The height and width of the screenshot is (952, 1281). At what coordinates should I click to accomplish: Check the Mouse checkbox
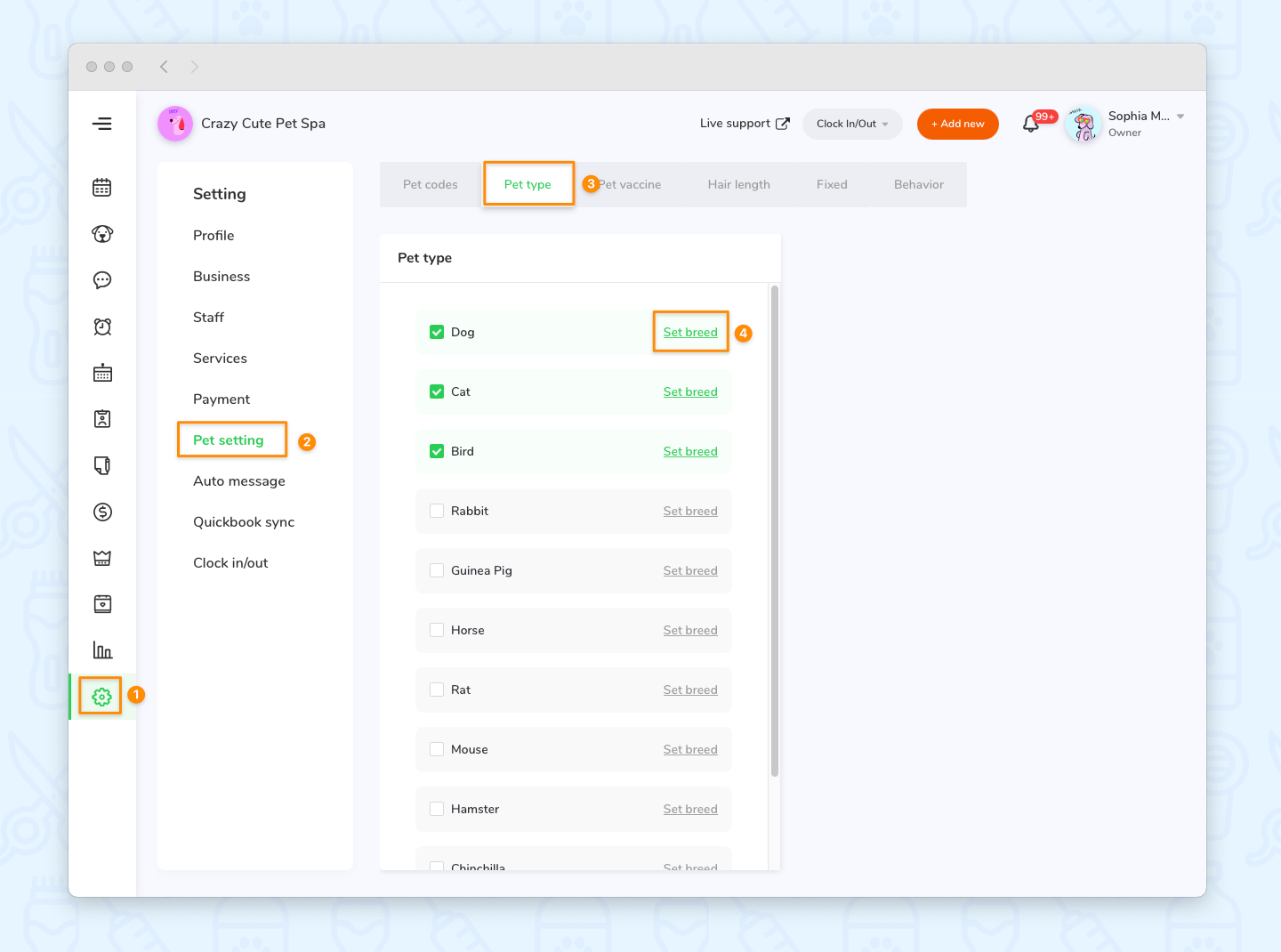click(437, 749)
